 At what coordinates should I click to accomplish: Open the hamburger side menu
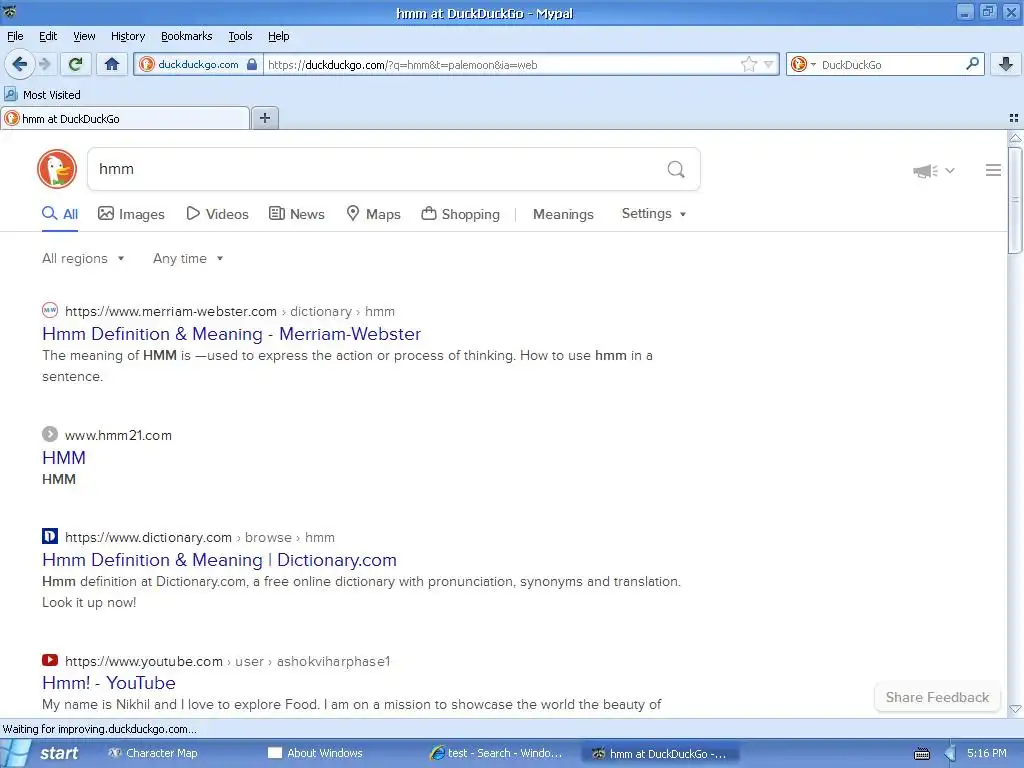(x=993, y=170)
